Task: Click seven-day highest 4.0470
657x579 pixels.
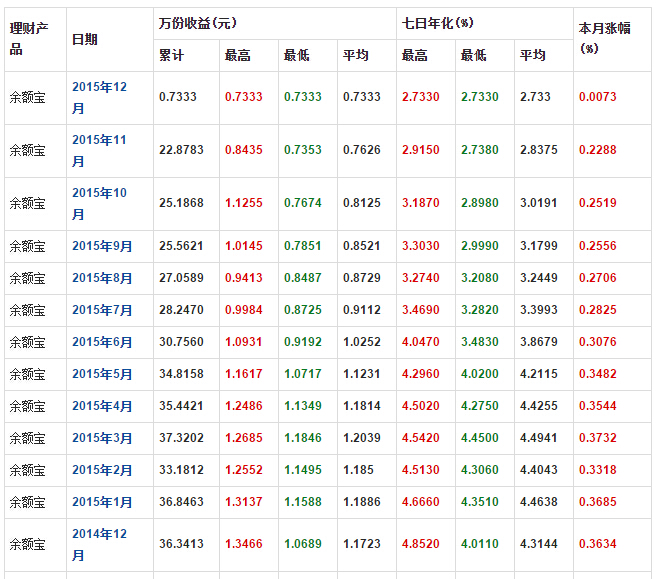Action: pos(421,342)
